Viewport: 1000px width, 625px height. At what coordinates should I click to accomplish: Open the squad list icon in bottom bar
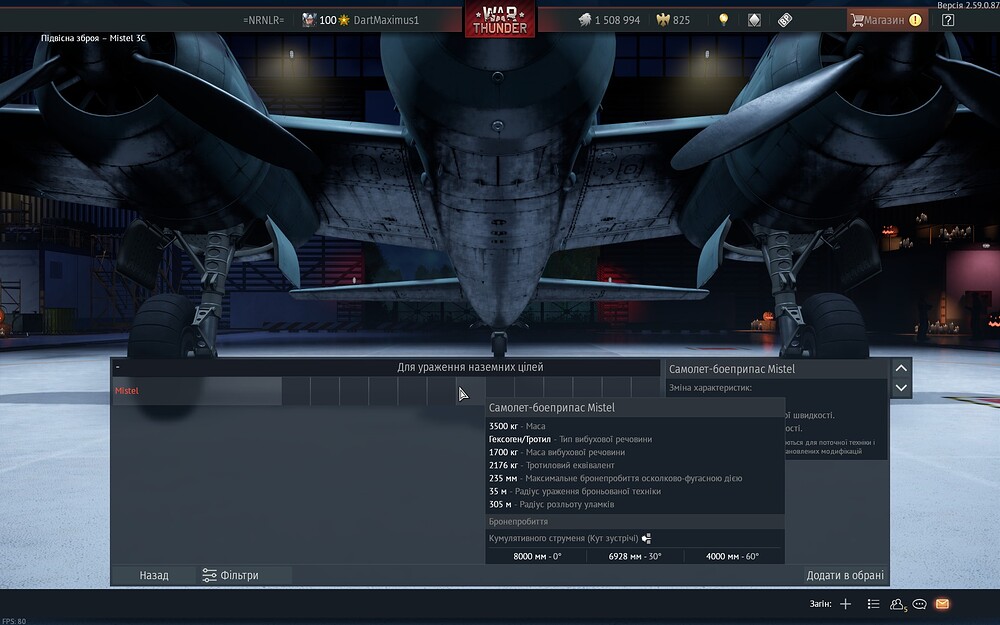[x=874, y=604]
